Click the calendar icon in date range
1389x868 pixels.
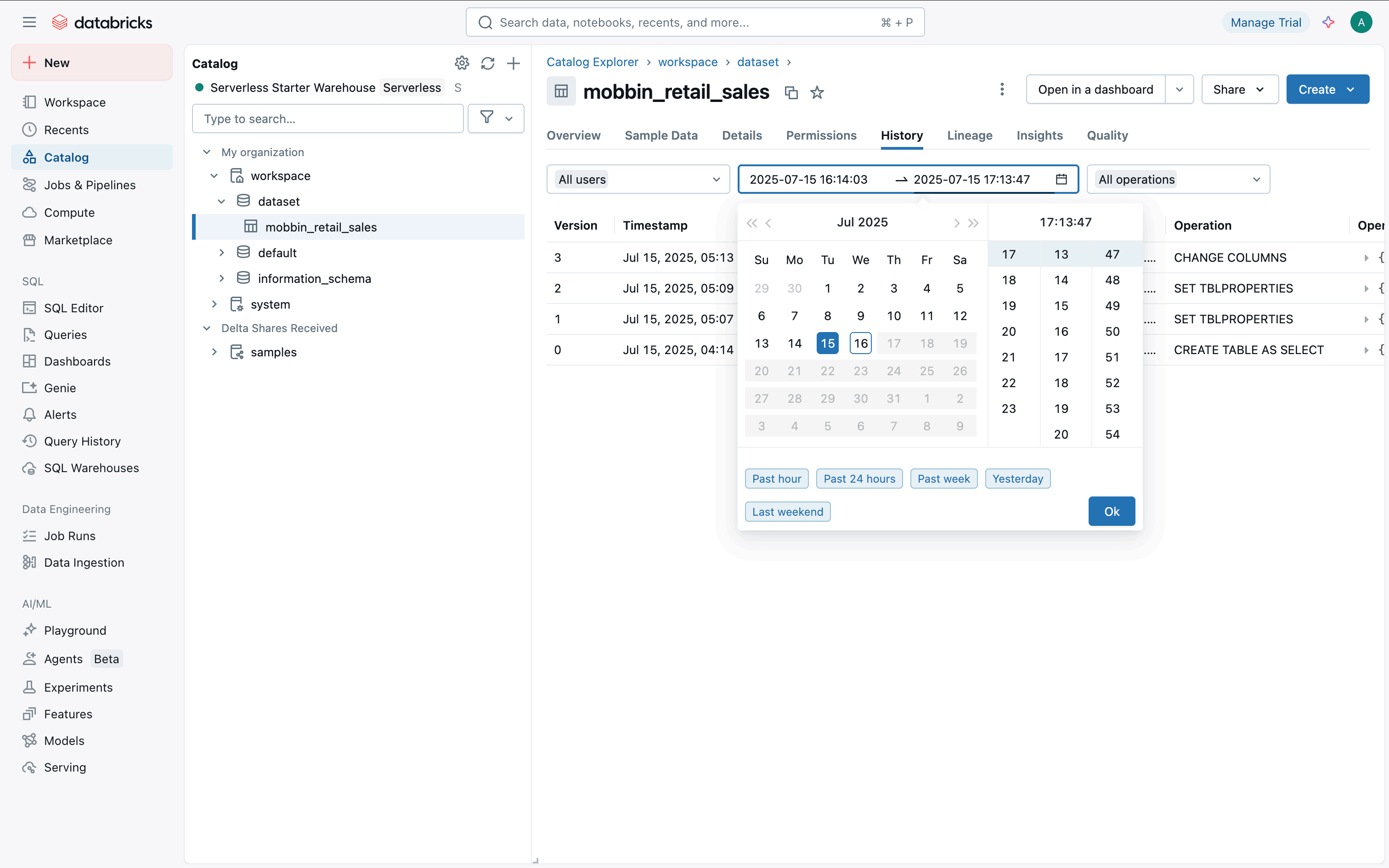tap(1061, 179)
